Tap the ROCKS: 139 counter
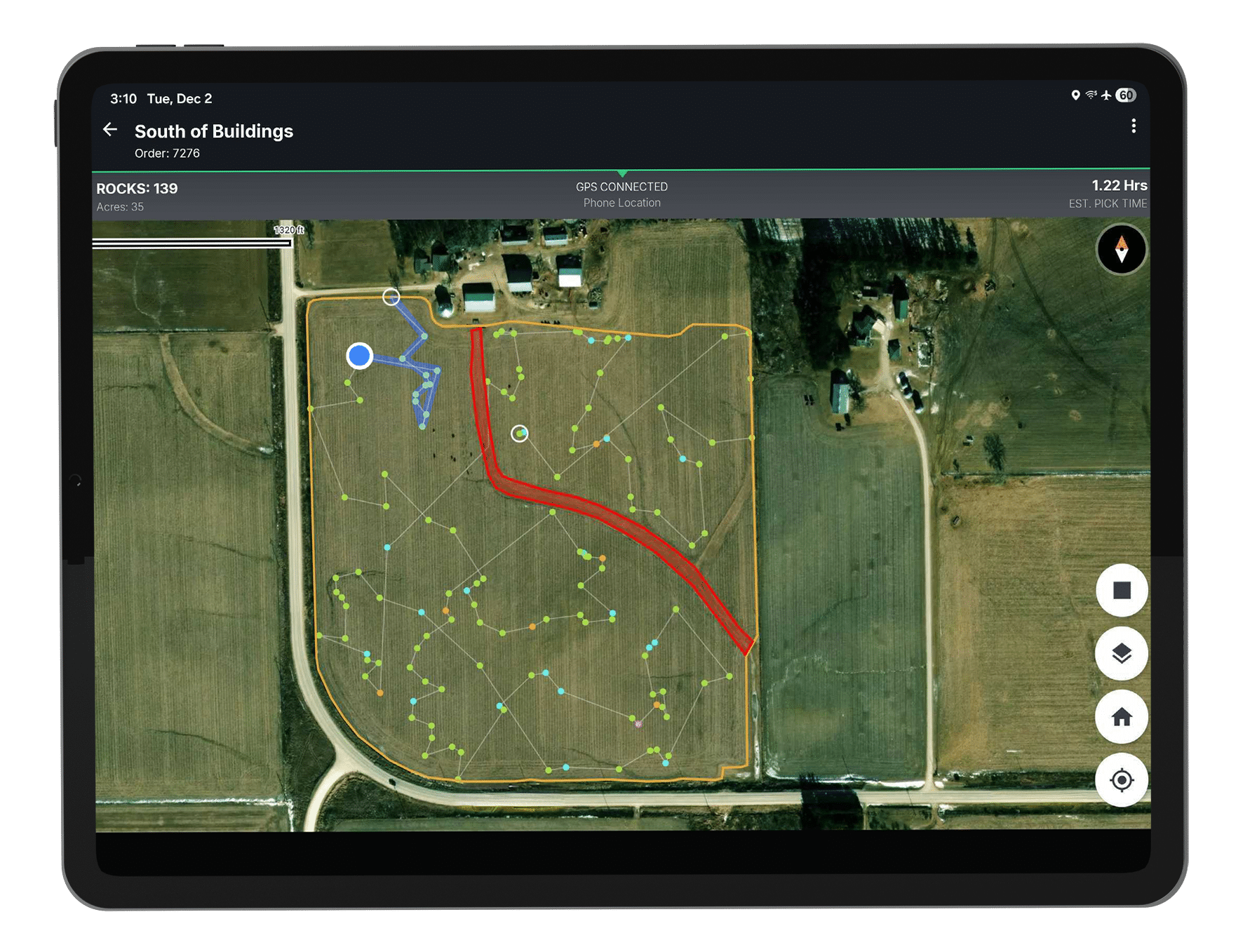The width and height of the screenshot is (1243, 952). (x=137, y=189)
